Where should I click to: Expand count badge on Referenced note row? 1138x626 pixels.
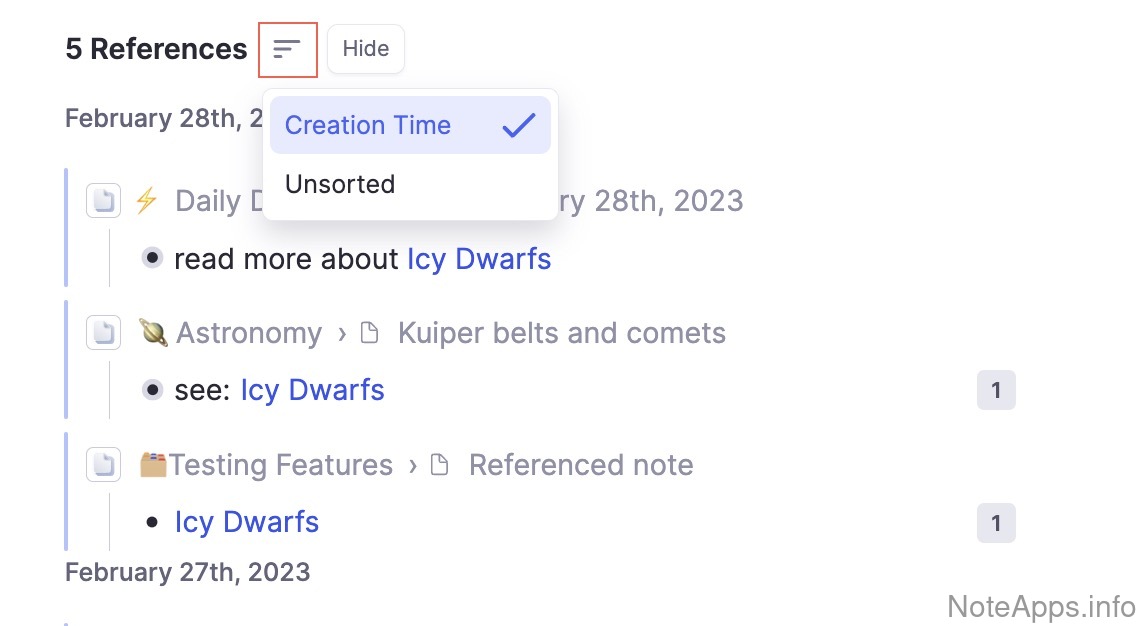click(x=995, y=523)
